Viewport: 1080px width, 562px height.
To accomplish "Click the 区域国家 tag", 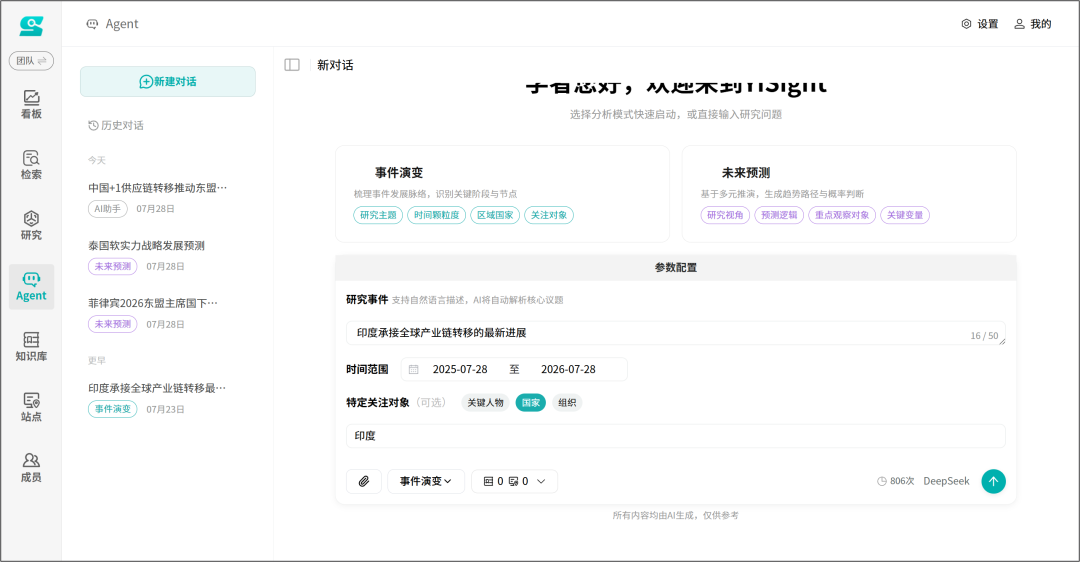I will click(495, 215).
